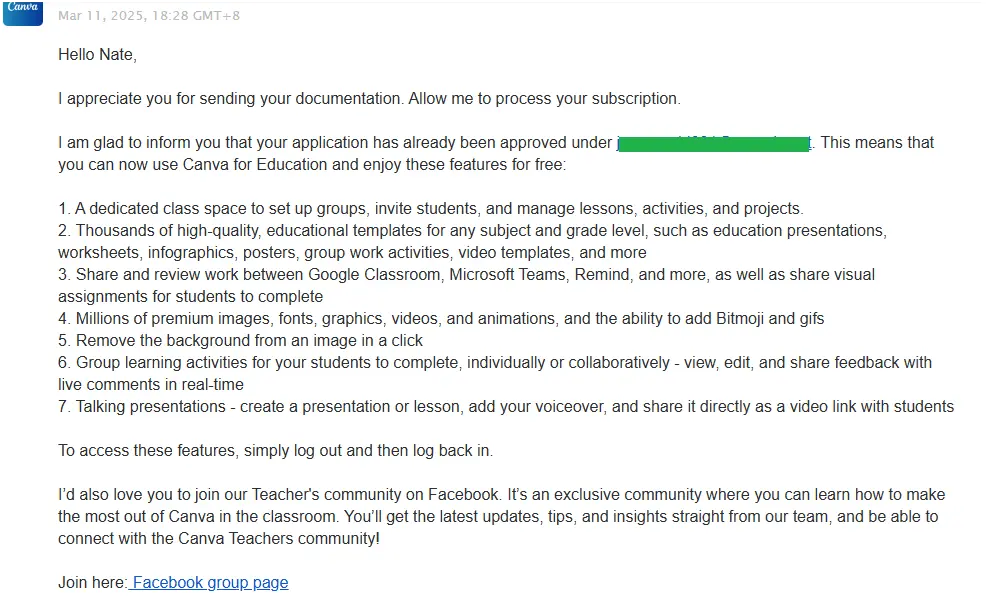
Task: Click feature item 5 Remove the background
Action: [x=240, y=340]
